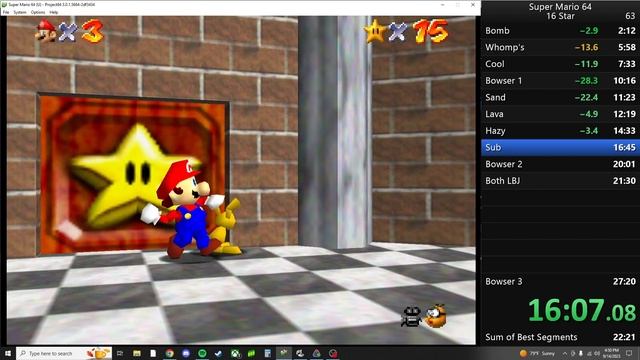Open the notification center icon

[629, 353]
